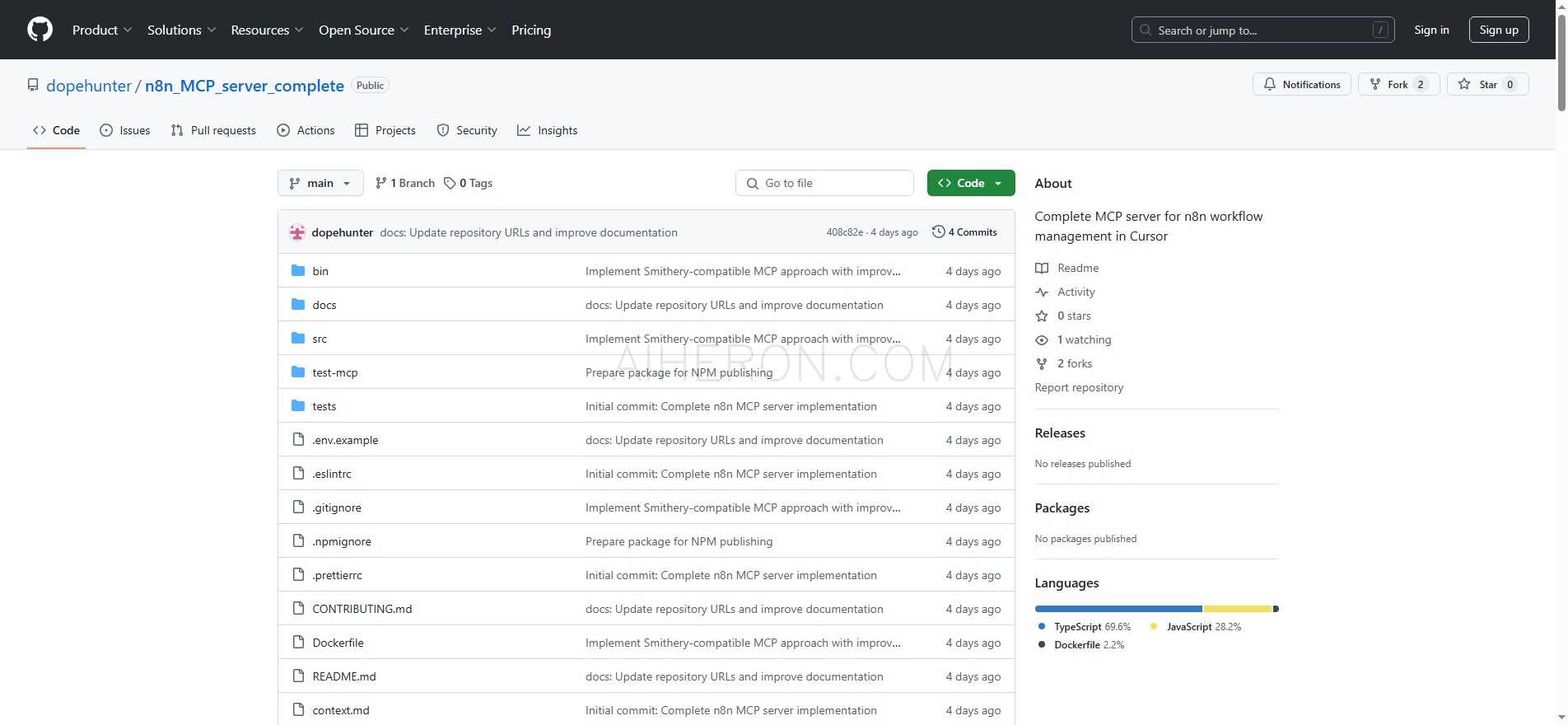This screenshot has width=1568, height=725.
Task: Click the Sign up button
Action: (1499, 30)
